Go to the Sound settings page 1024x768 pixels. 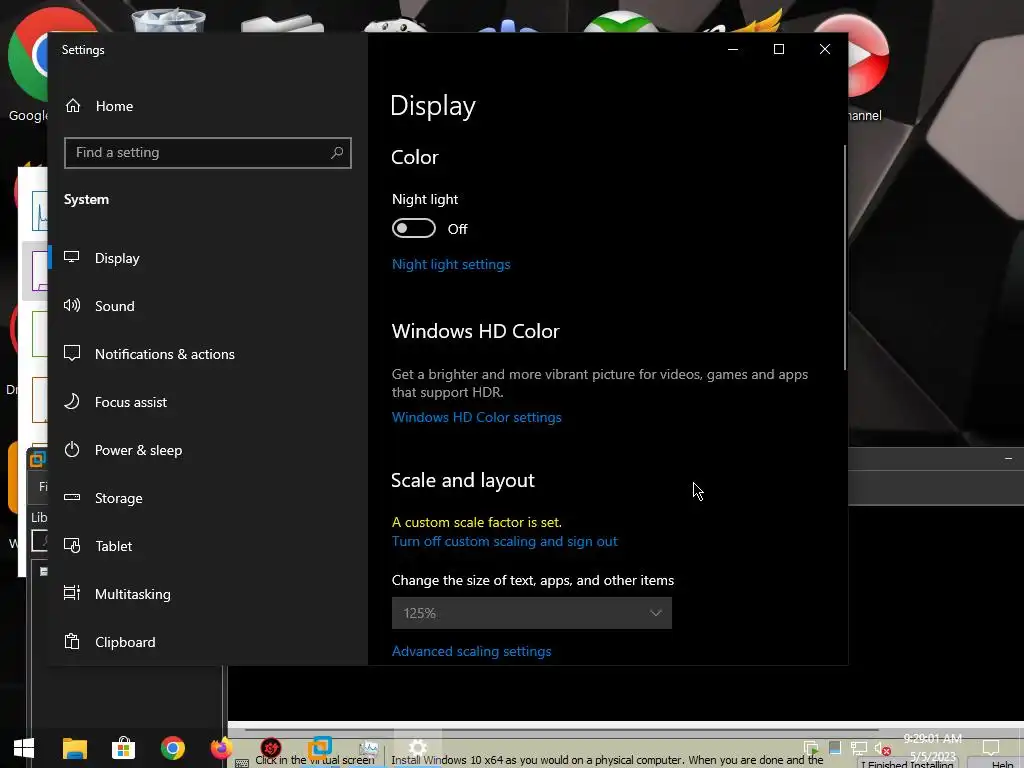click(114, 306)
